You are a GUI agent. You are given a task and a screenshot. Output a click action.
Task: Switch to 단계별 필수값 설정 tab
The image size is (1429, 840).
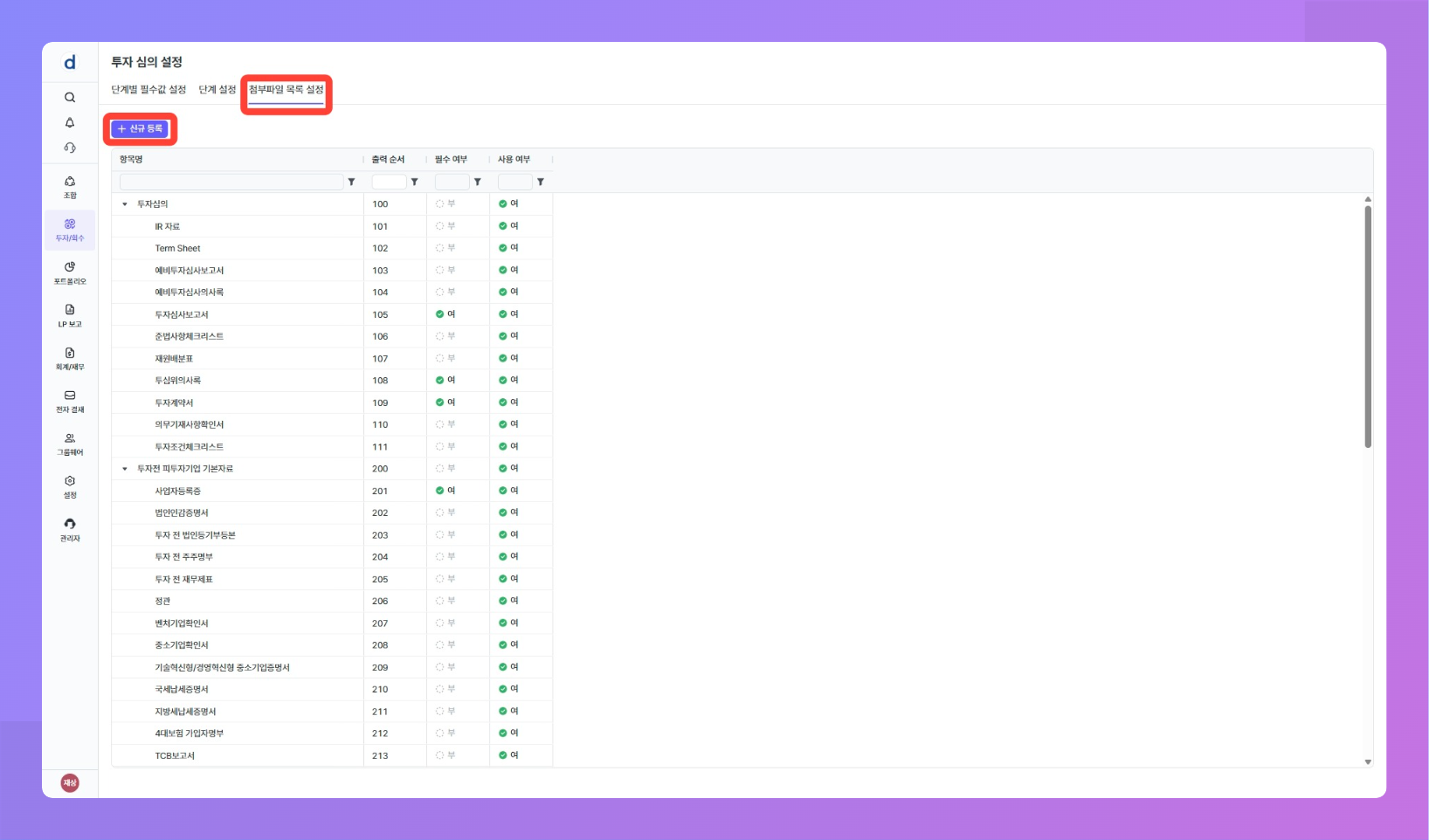click(x=148, y=90)
